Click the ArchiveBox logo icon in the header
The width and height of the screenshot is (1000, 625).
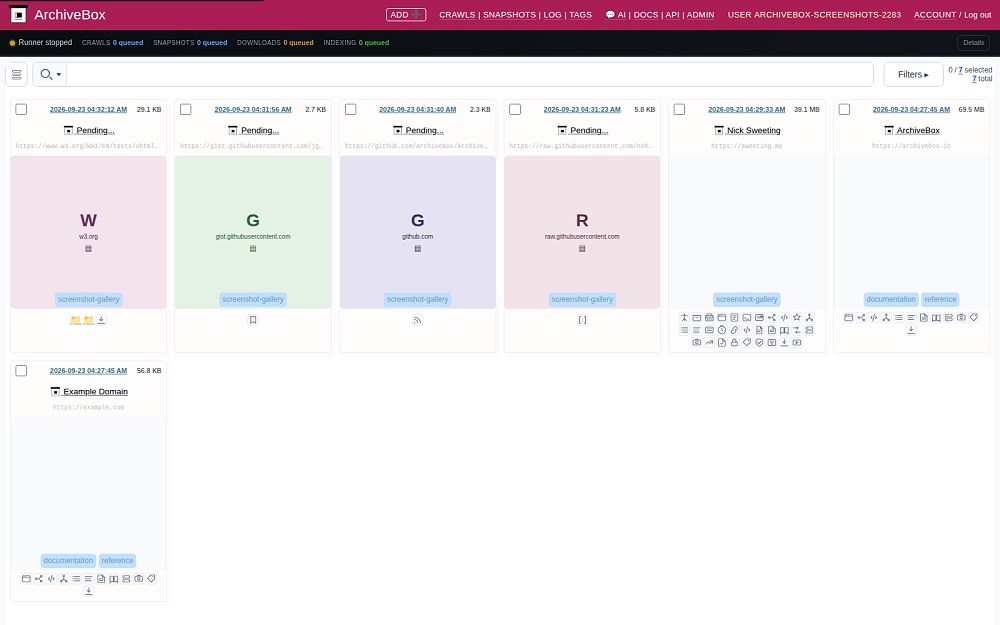point(18,14)
